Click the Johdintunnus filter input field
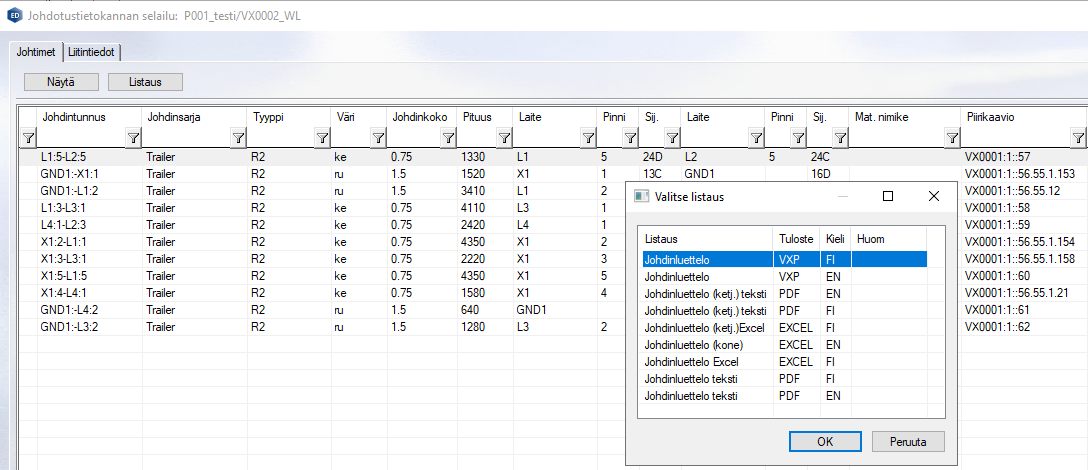 click(x=80, y=138)
